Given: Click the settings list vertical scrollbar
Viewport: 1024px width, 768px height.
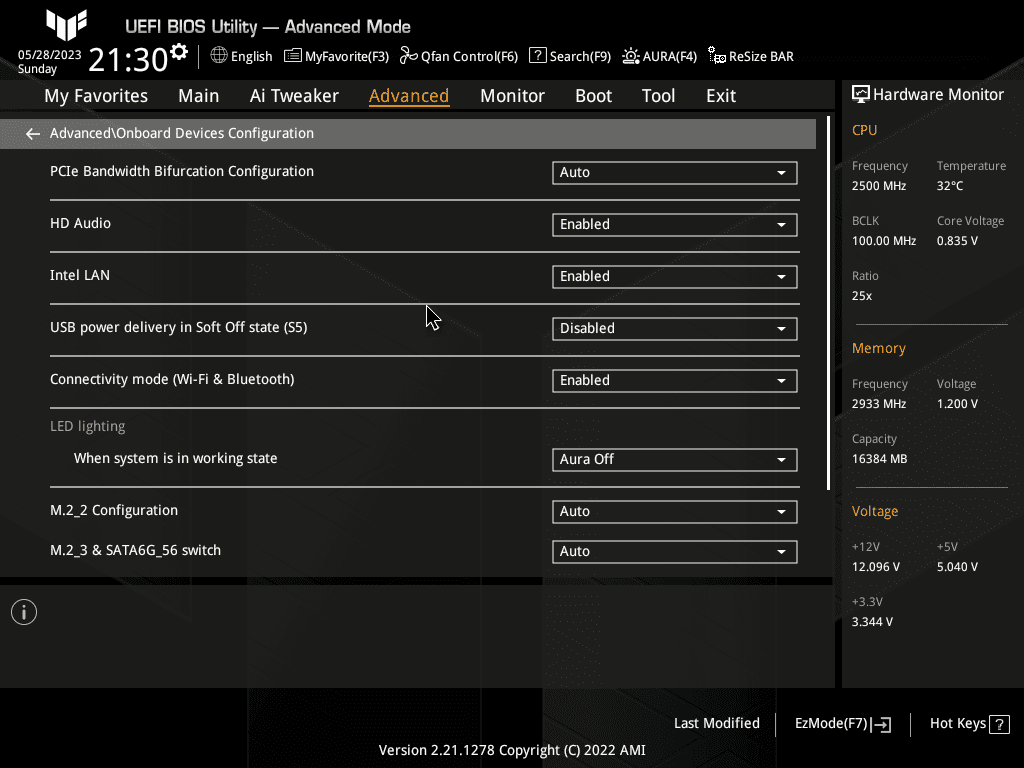Looking at the screenshot, I should 828,300.
